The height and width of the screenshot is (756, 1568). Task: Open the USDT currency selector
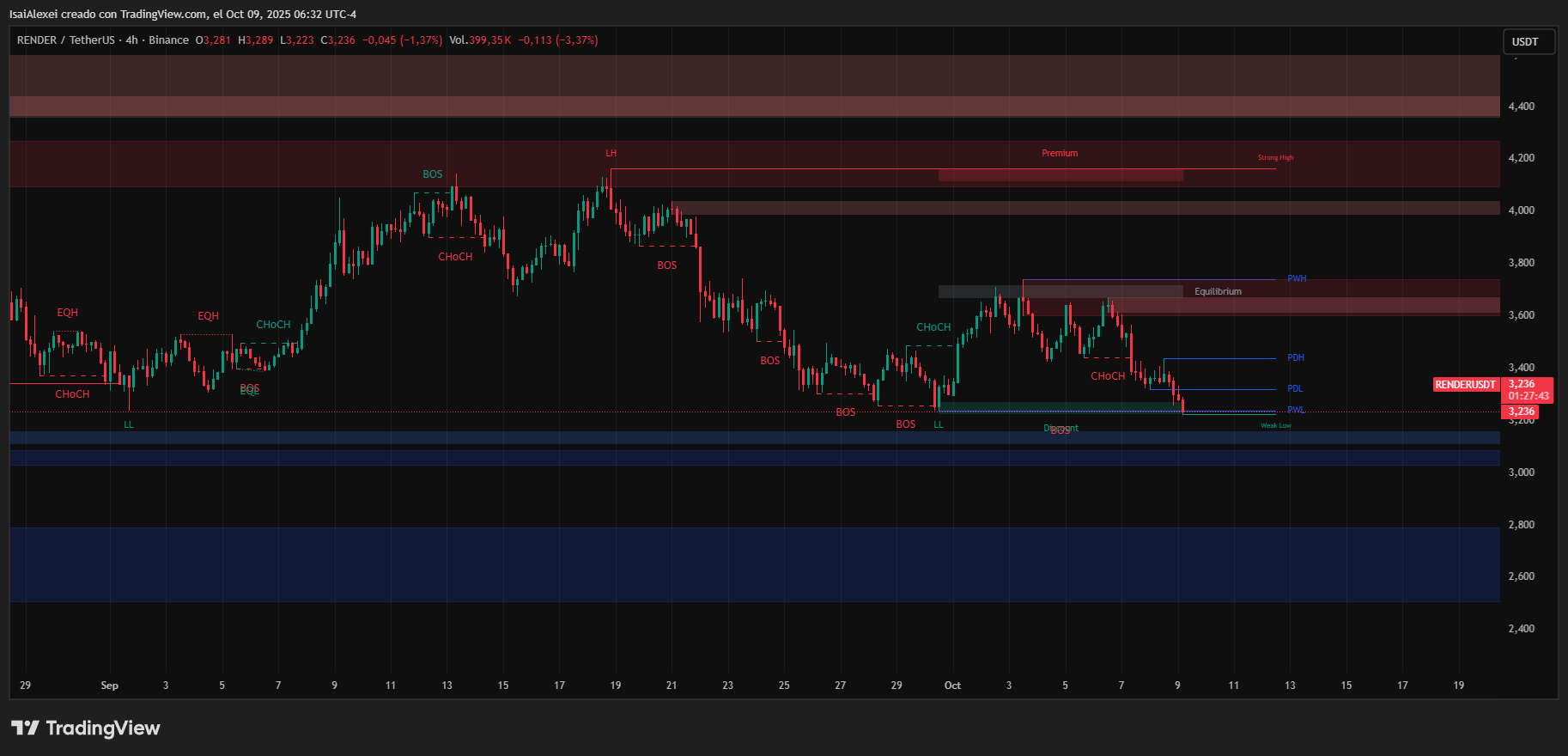click(1526, 42)
